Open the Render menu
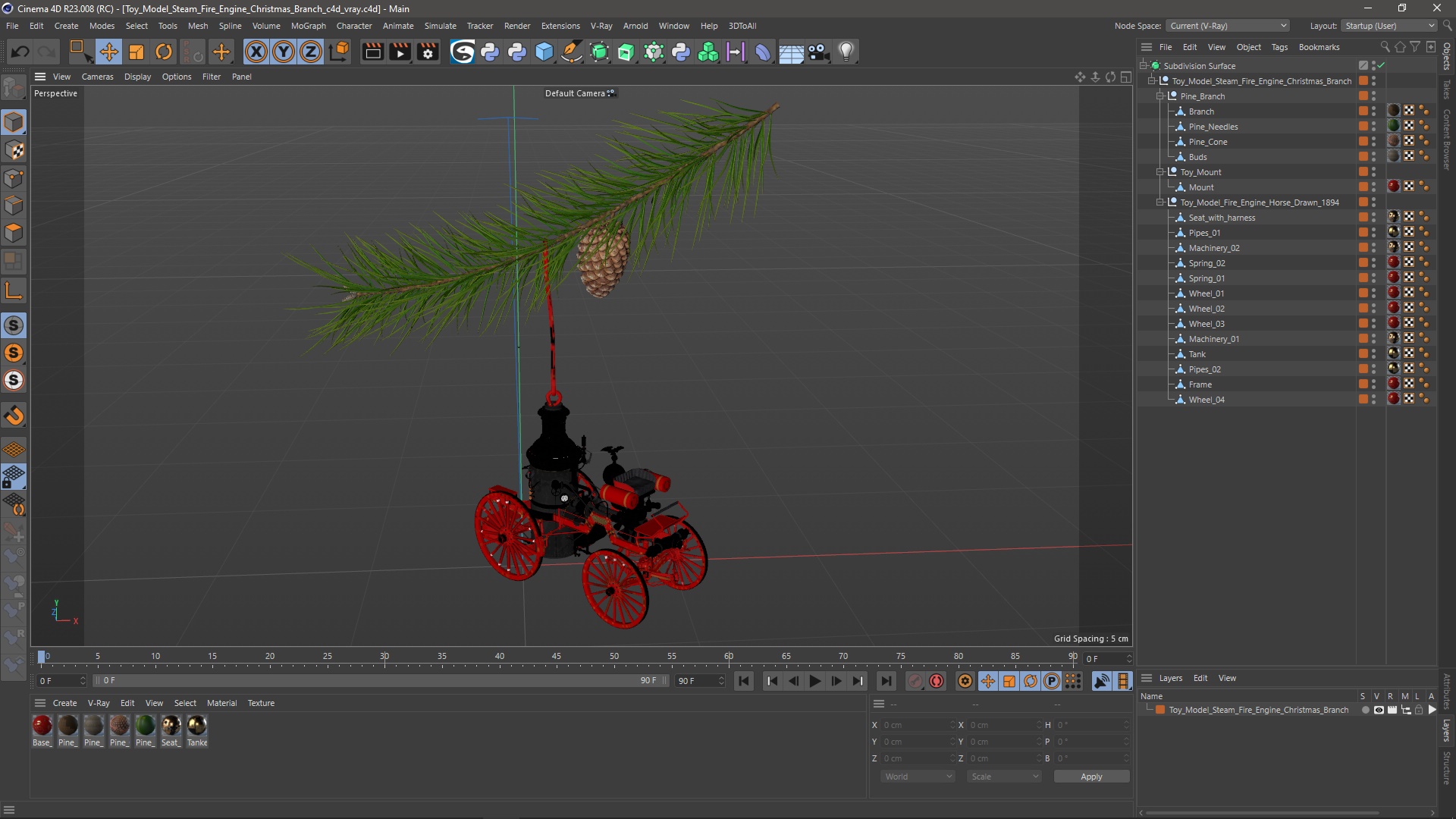This screenshot has height=819, width=1456. point(516,25)
